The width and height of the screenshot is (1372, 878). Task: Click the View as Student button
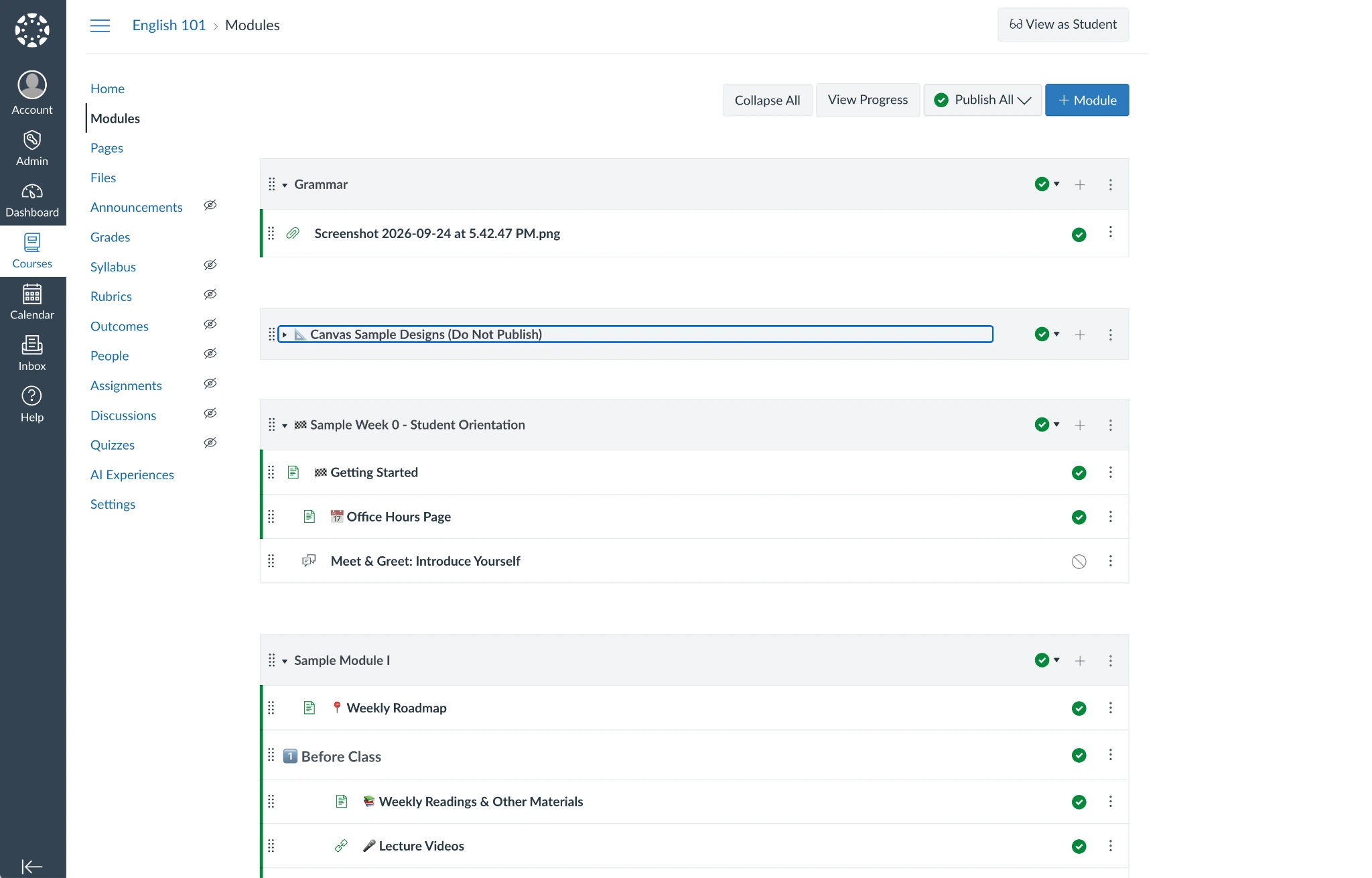click(x=1062, y=25)
